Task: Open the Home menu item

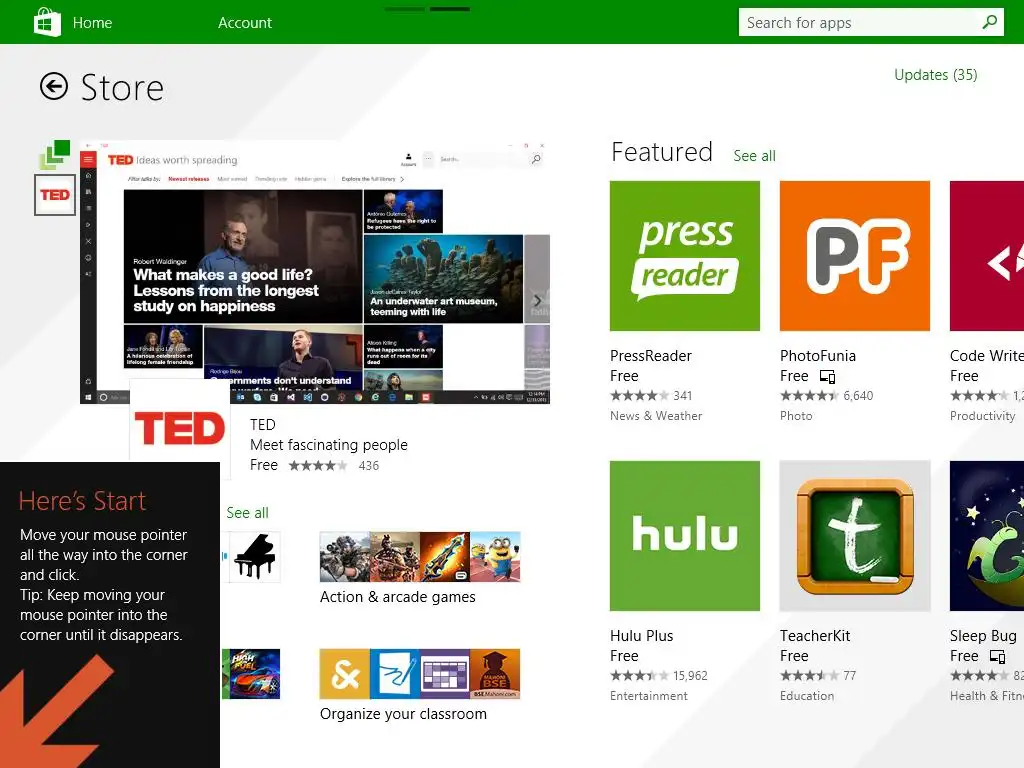Action: 92,23
